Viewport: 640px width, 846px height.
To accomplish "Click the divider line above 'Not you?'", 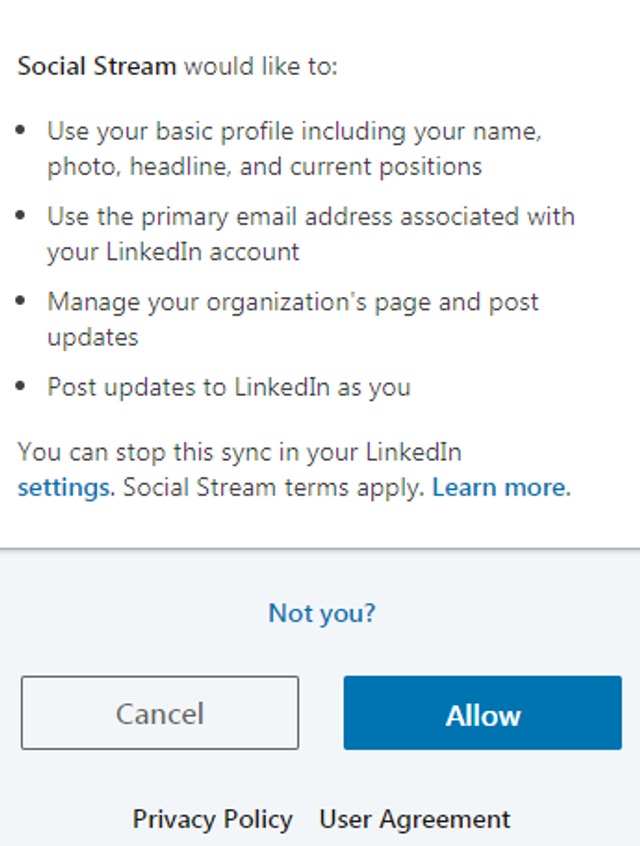I will (x=320, y=549).
